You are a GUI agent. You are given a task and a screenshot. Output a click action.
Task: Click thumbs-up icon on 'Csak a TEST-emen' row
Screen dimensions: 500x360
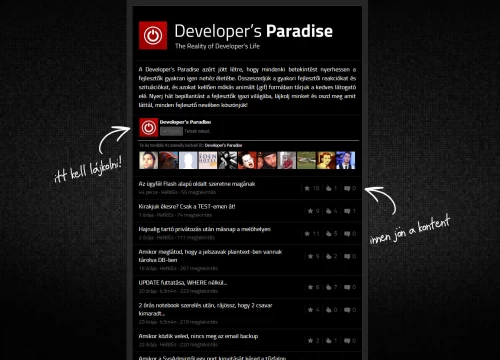(x=329, y=211)
